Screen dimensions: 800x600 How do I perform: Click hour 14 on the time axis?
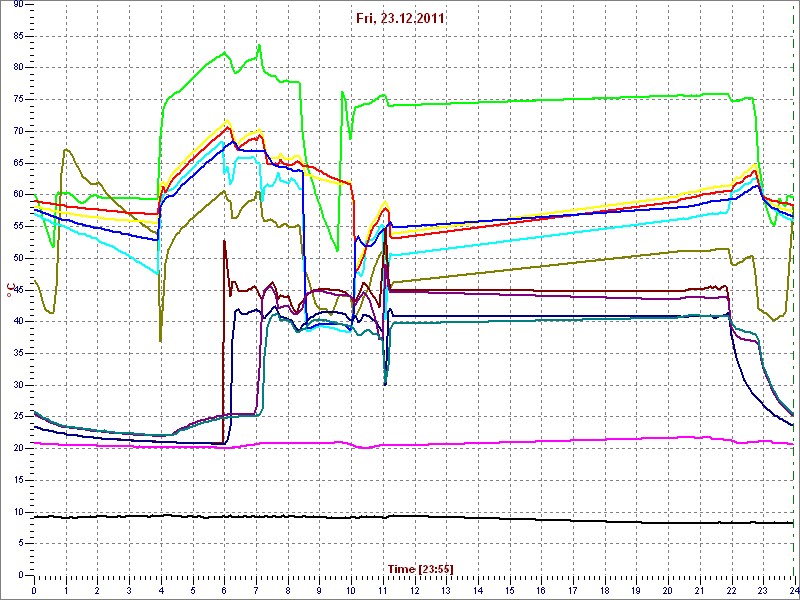pyautogui.click(x=479, y=589)
